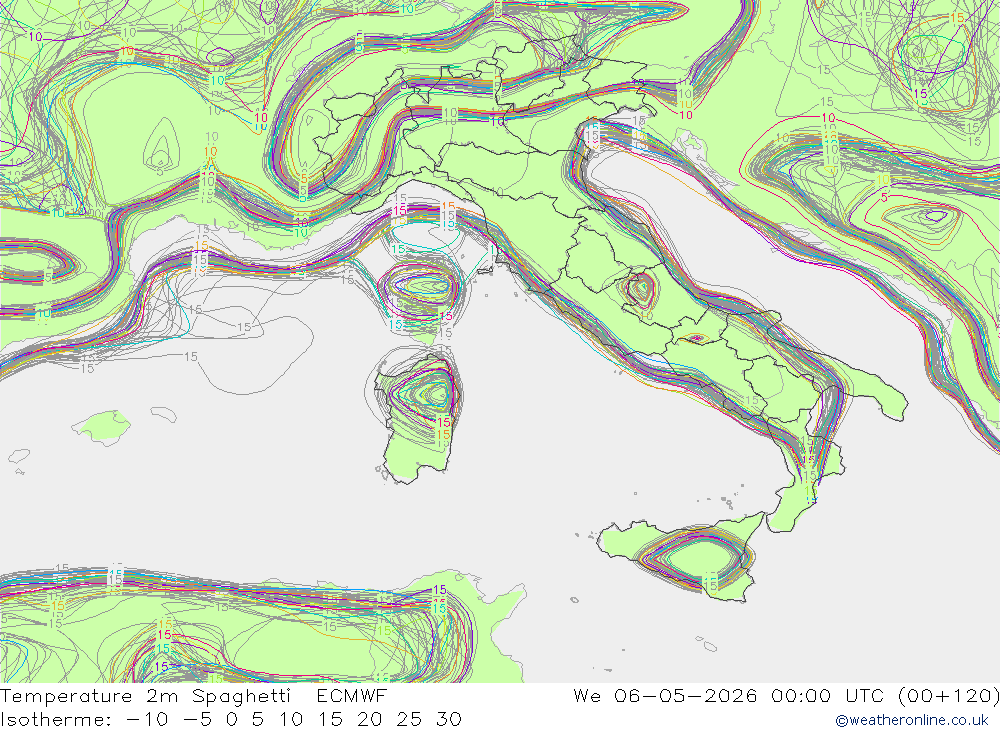Click the weatheronline.co.uk copyright link
This screenshot has width=1000, height=733.
911,720
